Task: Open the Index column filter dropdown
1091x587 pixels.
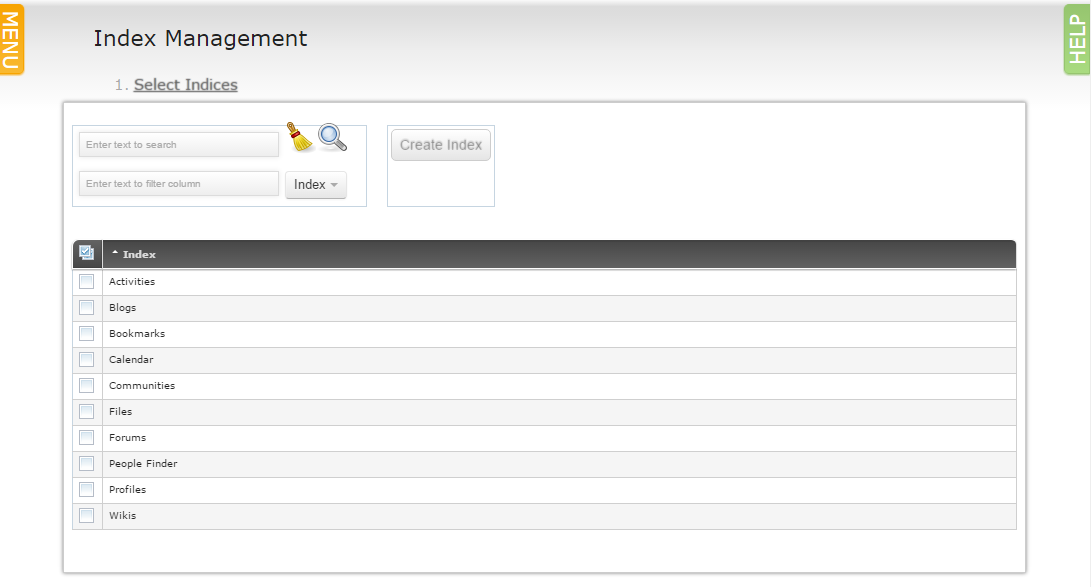Action: pos(316,184)
